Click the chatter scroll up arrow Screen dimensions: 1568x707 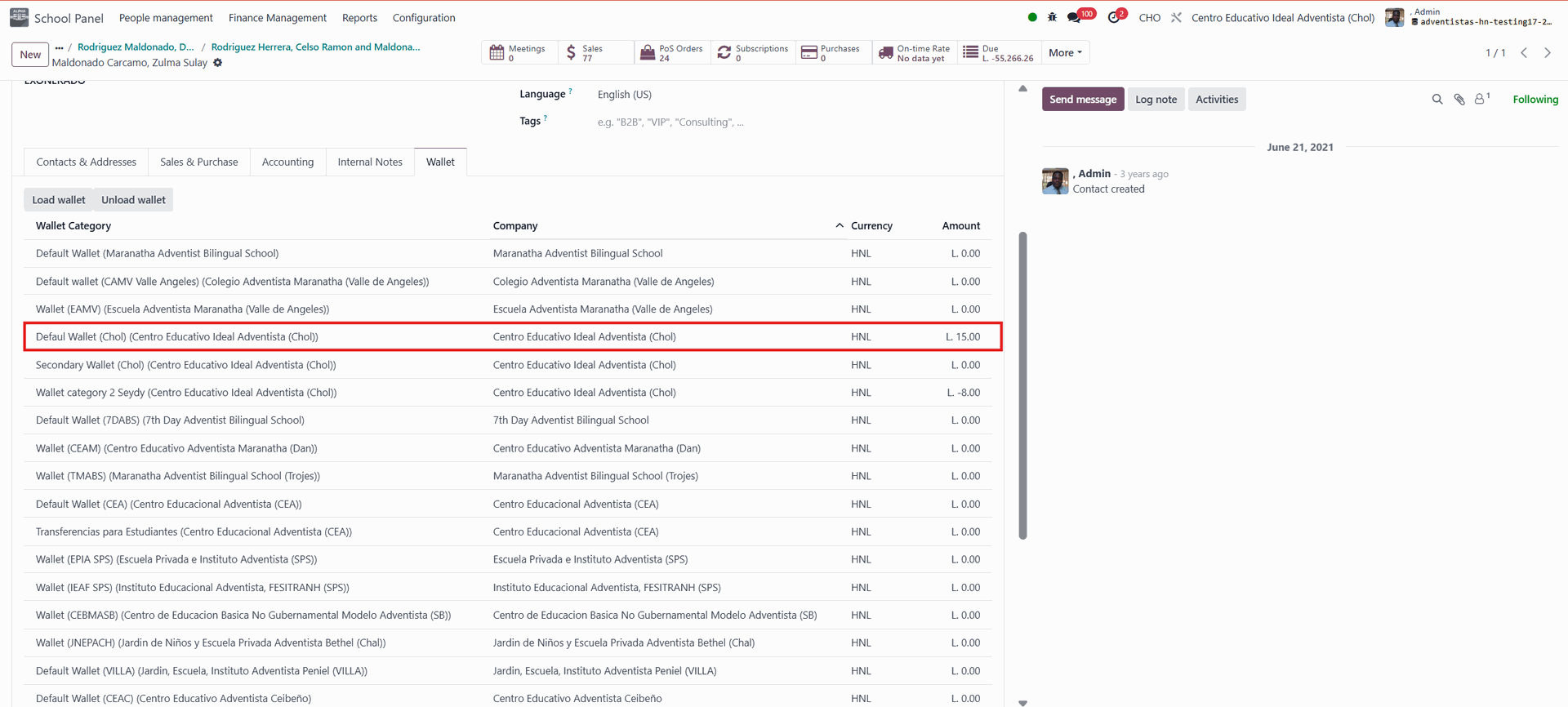[x=1022, y=88]
